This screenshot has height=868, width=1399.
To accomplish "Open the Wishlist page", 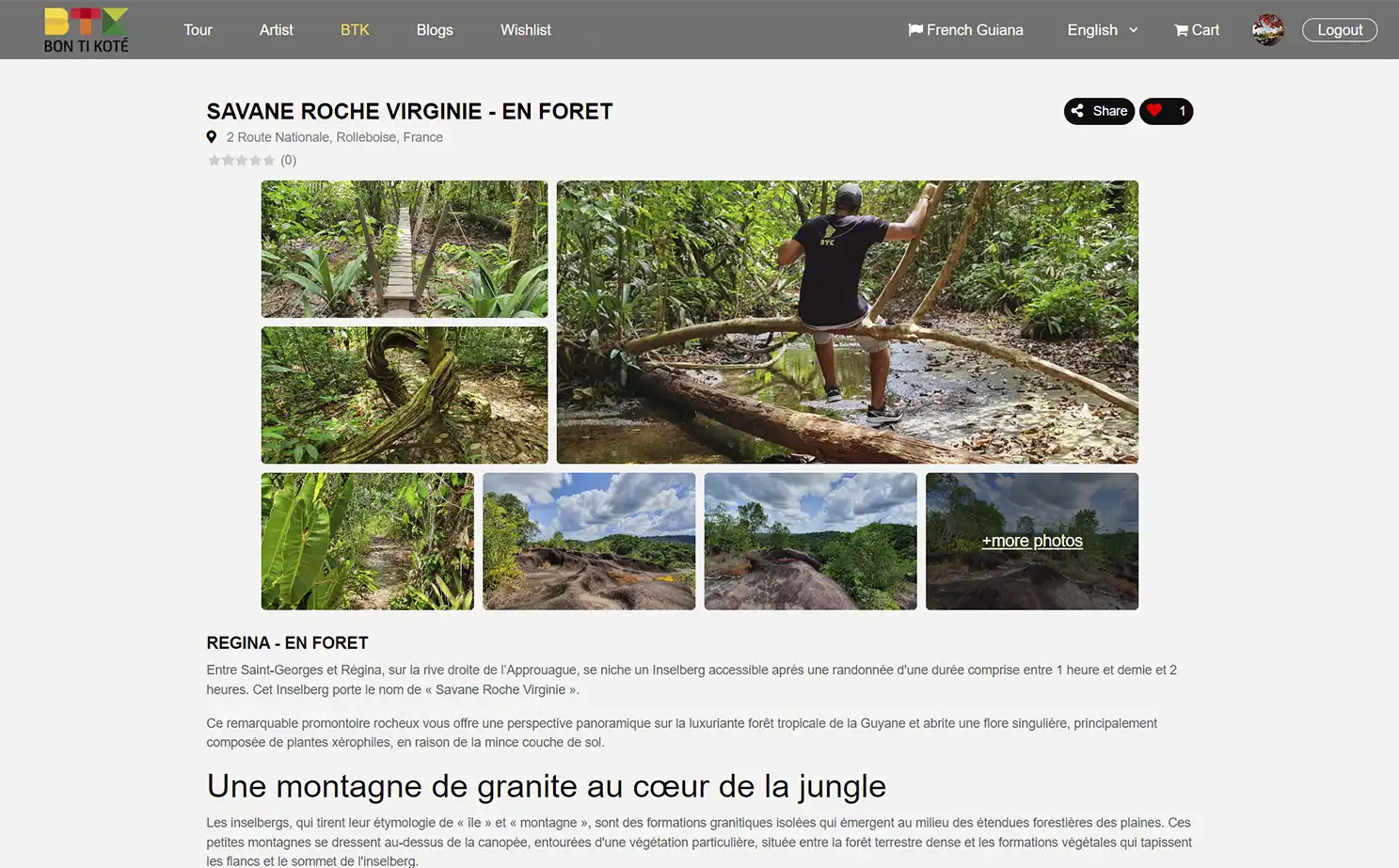I will (x=526, y=30).
